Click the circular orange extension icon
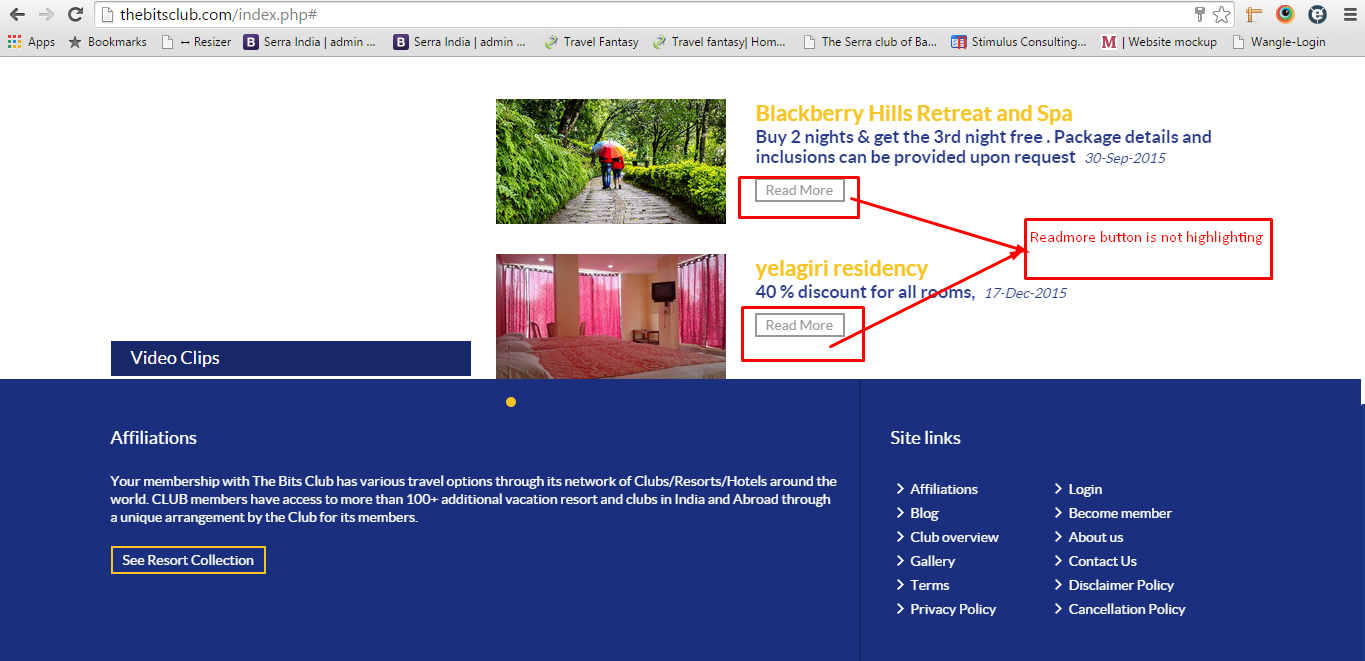Image resolution: width=1365 pixels, height=661 pixels. [x=1285, y=15]
